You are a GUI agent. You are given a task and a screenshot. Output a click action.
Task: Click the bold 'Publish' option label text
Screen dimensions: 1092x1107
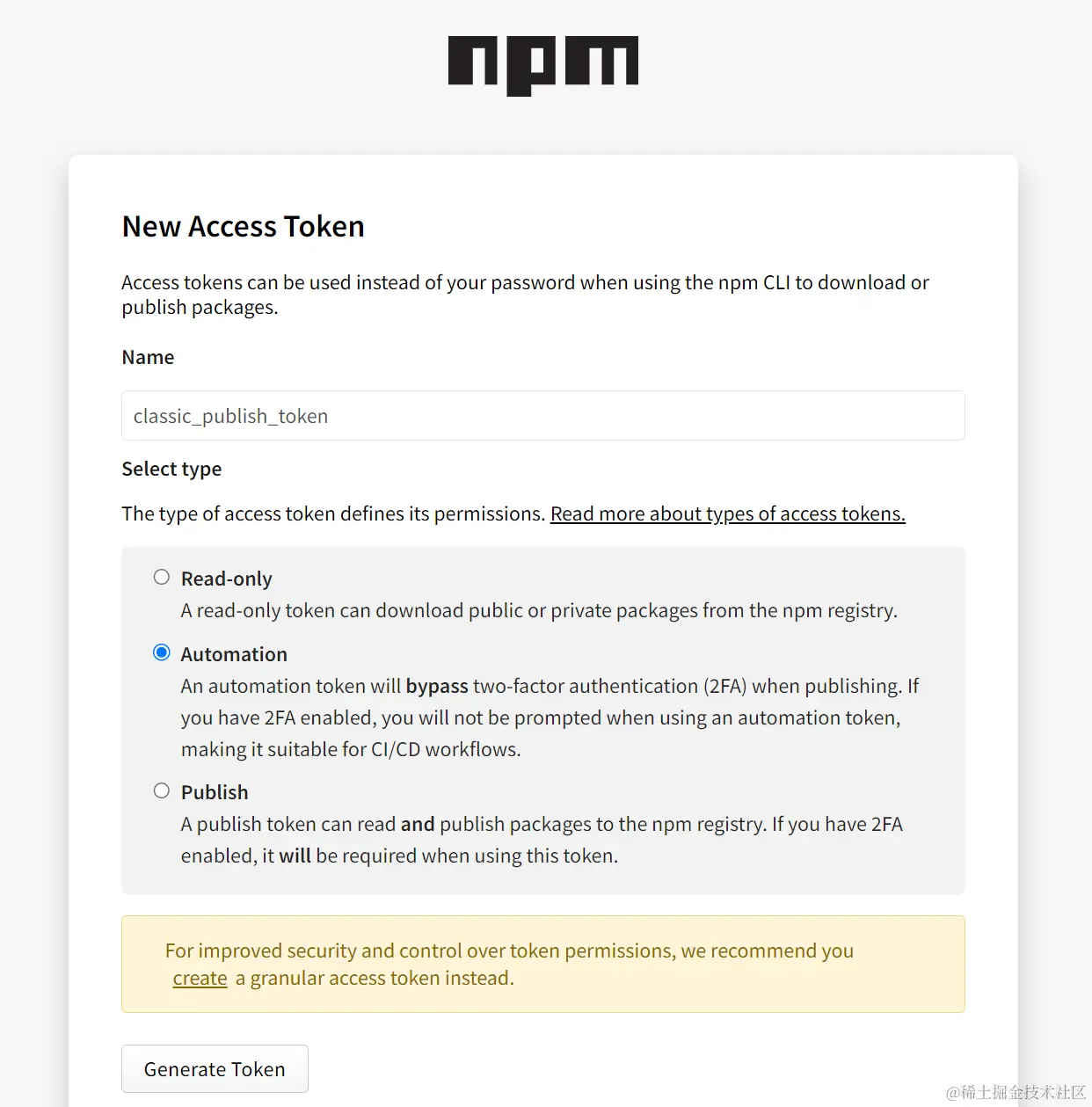pos(215,792)
